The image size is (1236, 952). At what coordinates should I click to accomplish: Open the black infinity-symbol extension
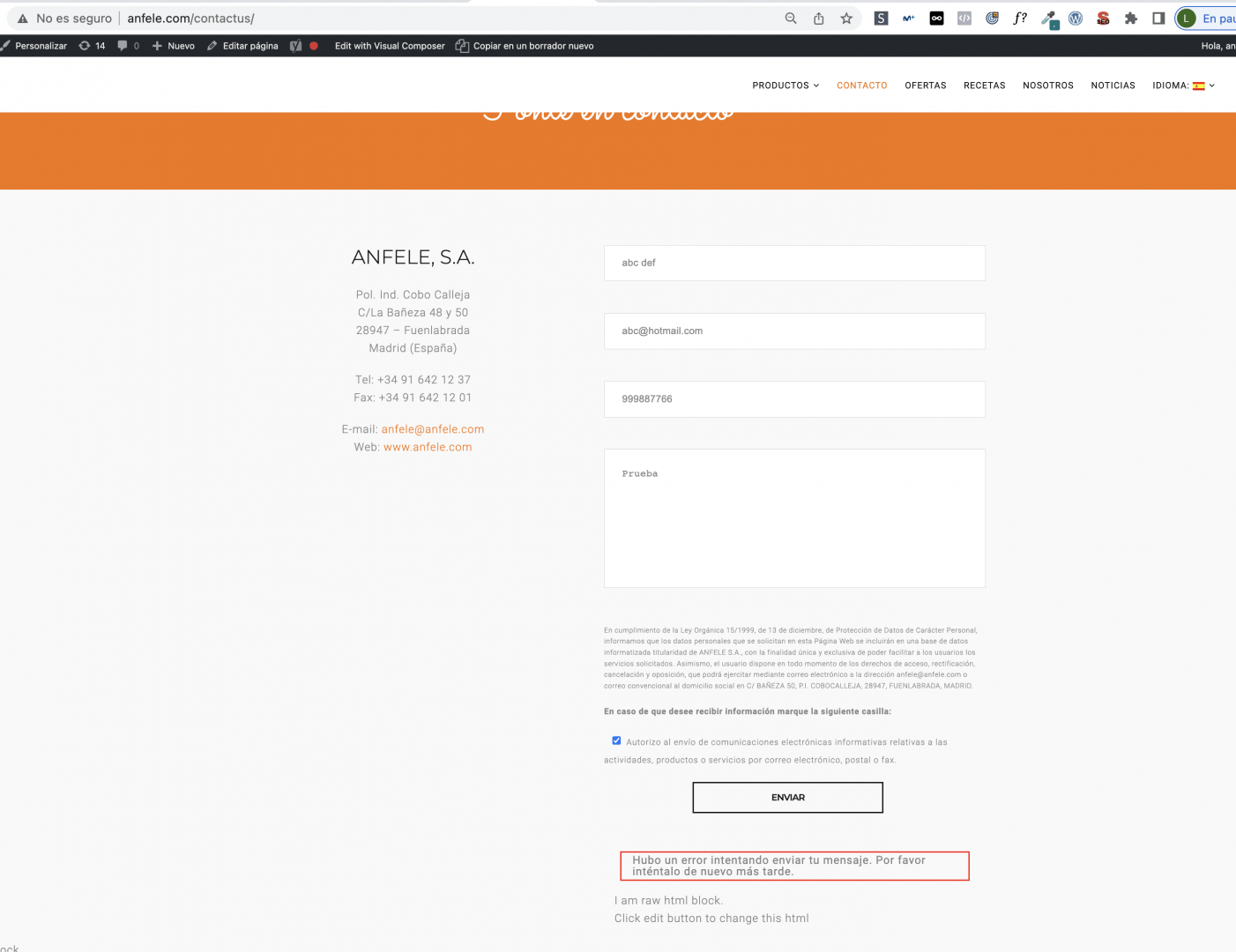936,19
